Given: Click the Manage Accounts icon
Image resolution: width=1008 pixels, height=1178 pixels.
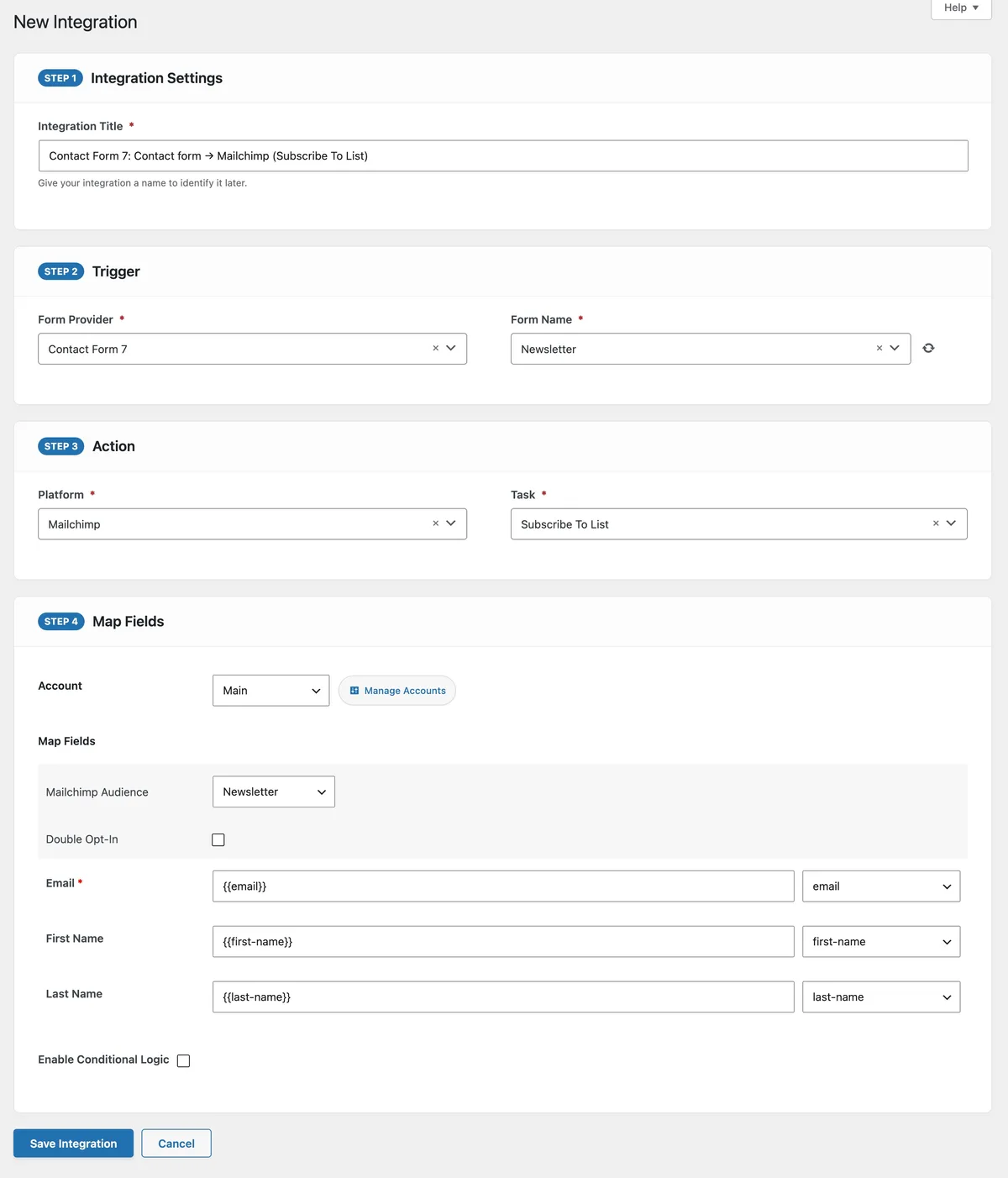Looking at the screenshot, I should click(x=354, y=691).
